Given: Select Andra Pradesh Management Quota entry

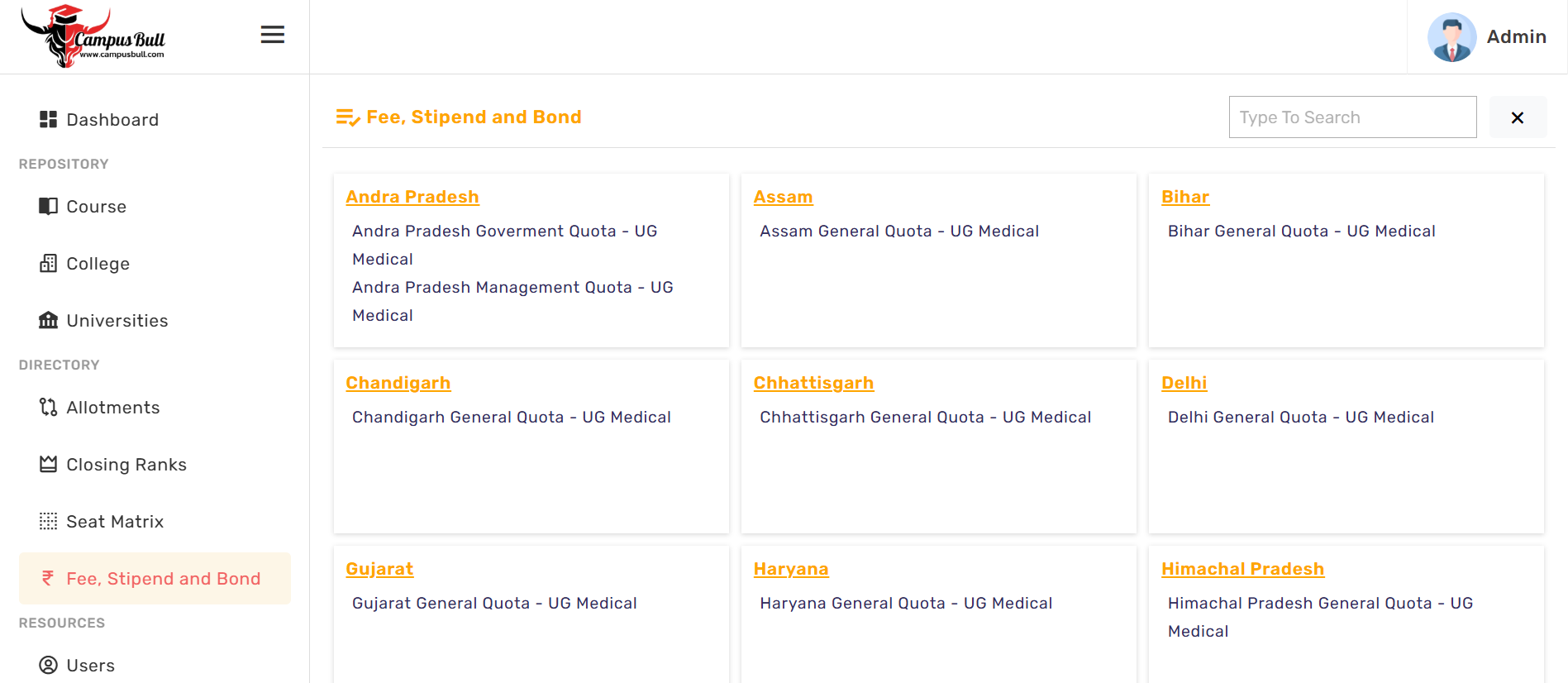Looking at the screenshot, I should coord(512,301).
